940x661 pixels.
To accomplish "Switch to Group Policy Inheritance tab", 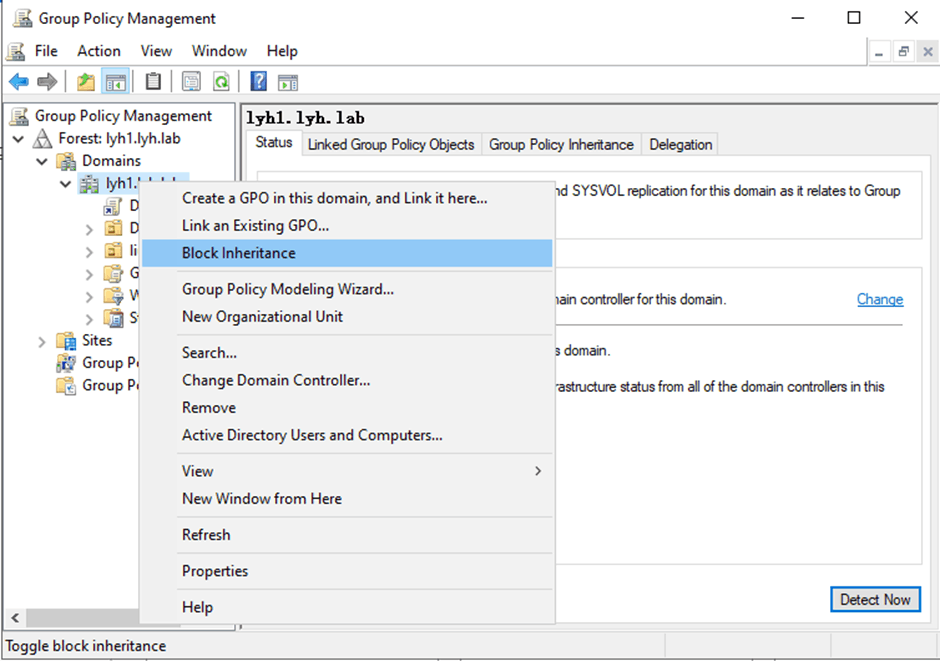I will [x=561, y=144].
